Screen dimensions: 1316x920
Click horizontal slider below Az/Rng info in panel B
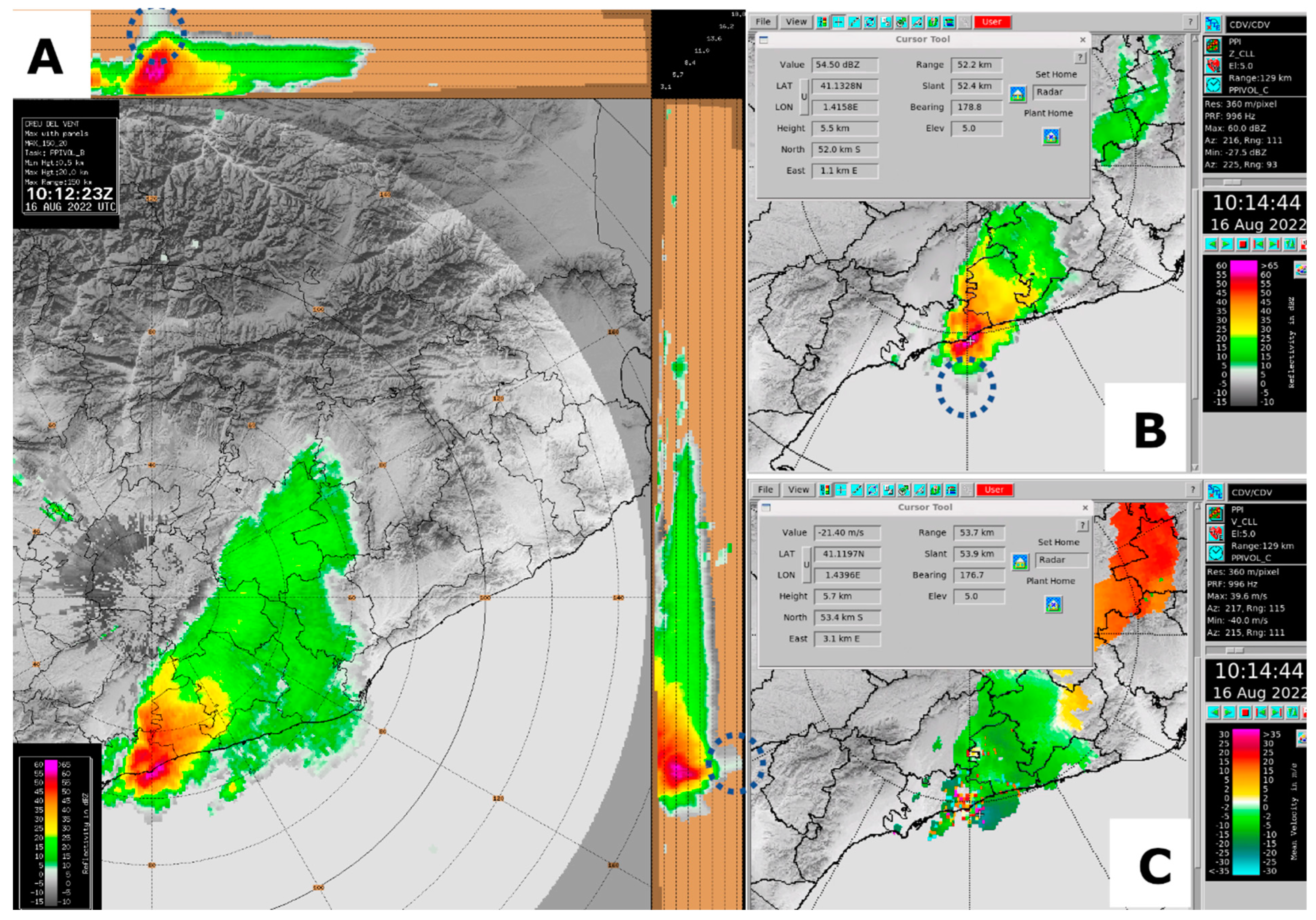[1232, 182]
